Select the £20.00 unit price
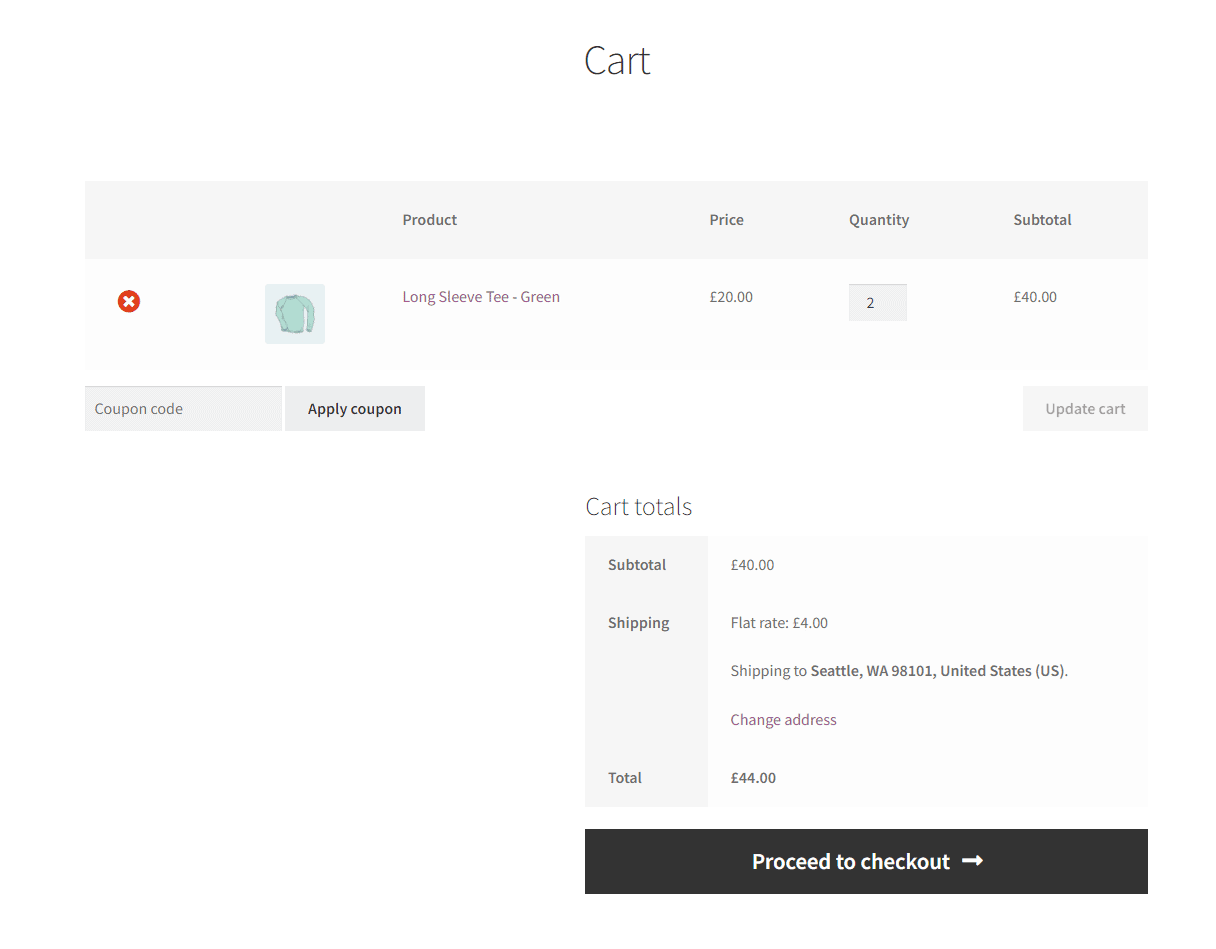Viewport: 1216px width, 949px height. 731,297
